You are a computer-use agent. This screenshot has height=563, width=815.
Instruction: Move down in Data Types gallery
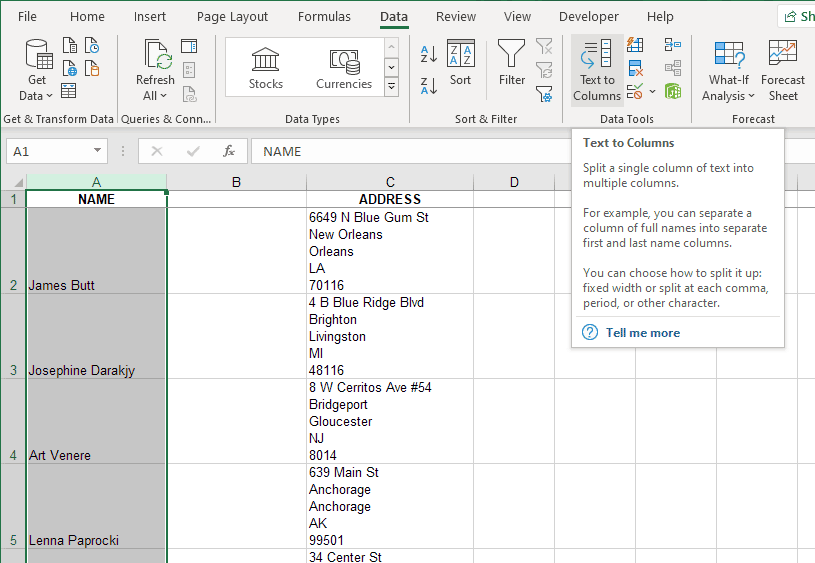(391, 67)
